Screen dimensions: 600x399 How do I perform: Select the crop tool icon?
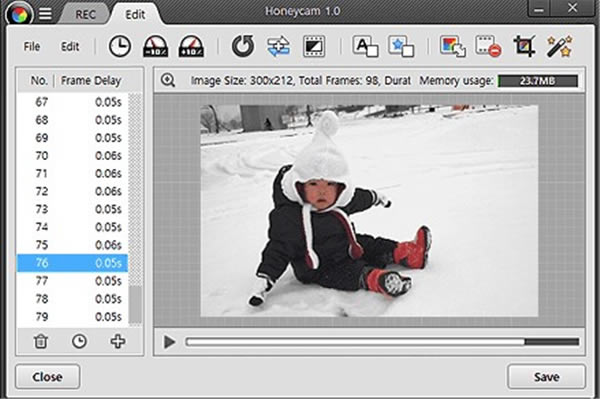pyautogui.click(x=524, y=46)
